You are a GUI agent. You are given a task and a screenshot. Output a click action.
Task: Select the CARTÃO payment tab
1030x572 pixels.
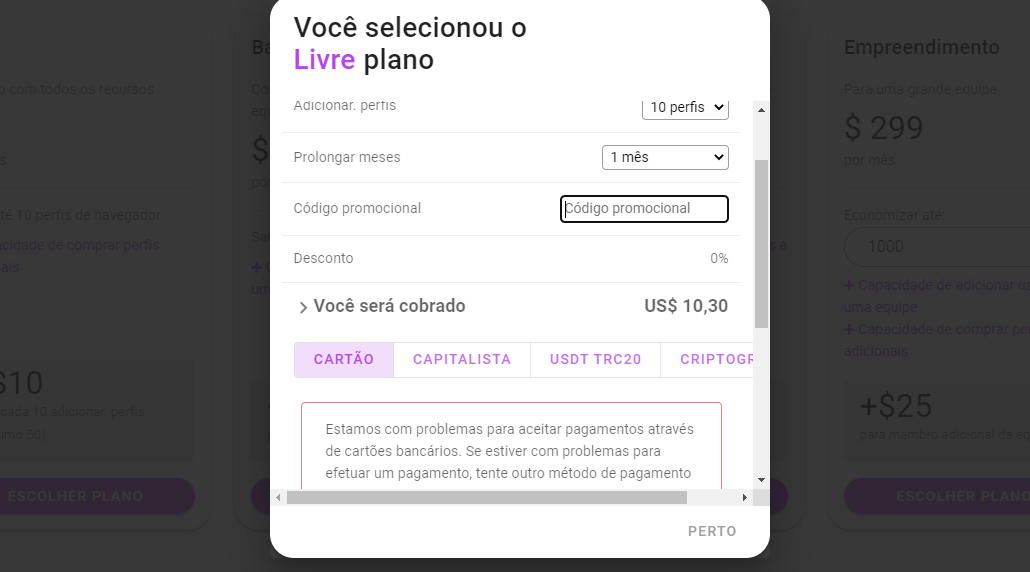pos(344,360)
